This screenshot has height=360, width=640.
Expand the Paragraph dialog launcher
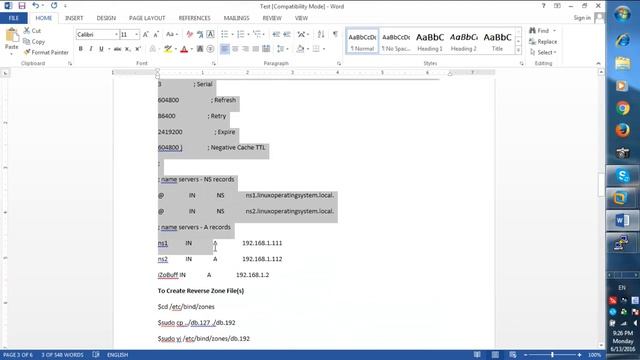click(339, 64)
